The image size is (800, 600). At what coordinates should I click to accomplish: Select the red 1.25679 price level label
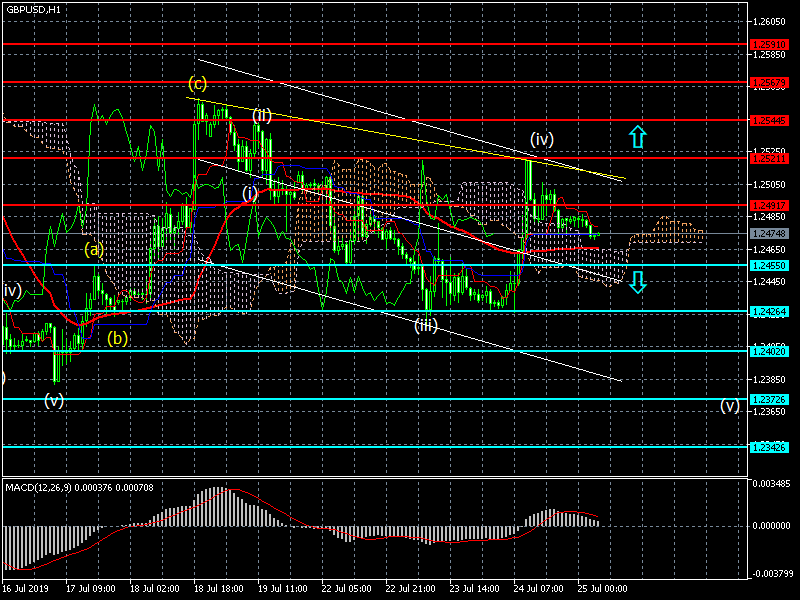pos(769,83)
